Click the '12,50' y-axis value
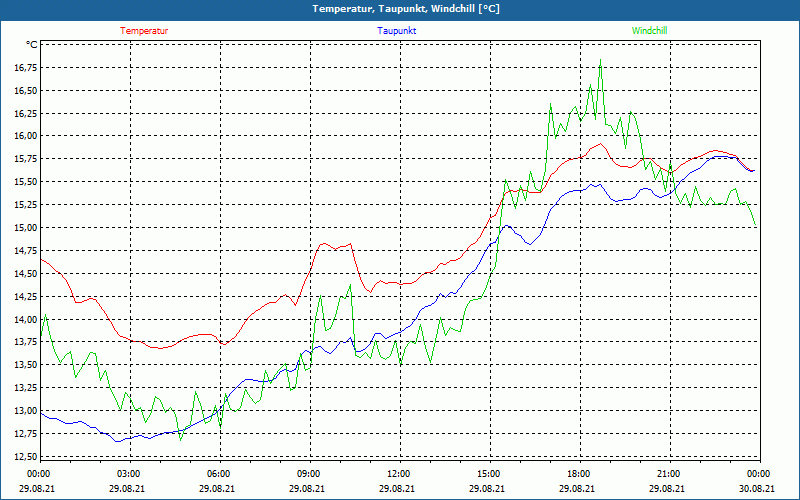The image size is (800, 500). [x=27, y=456]
